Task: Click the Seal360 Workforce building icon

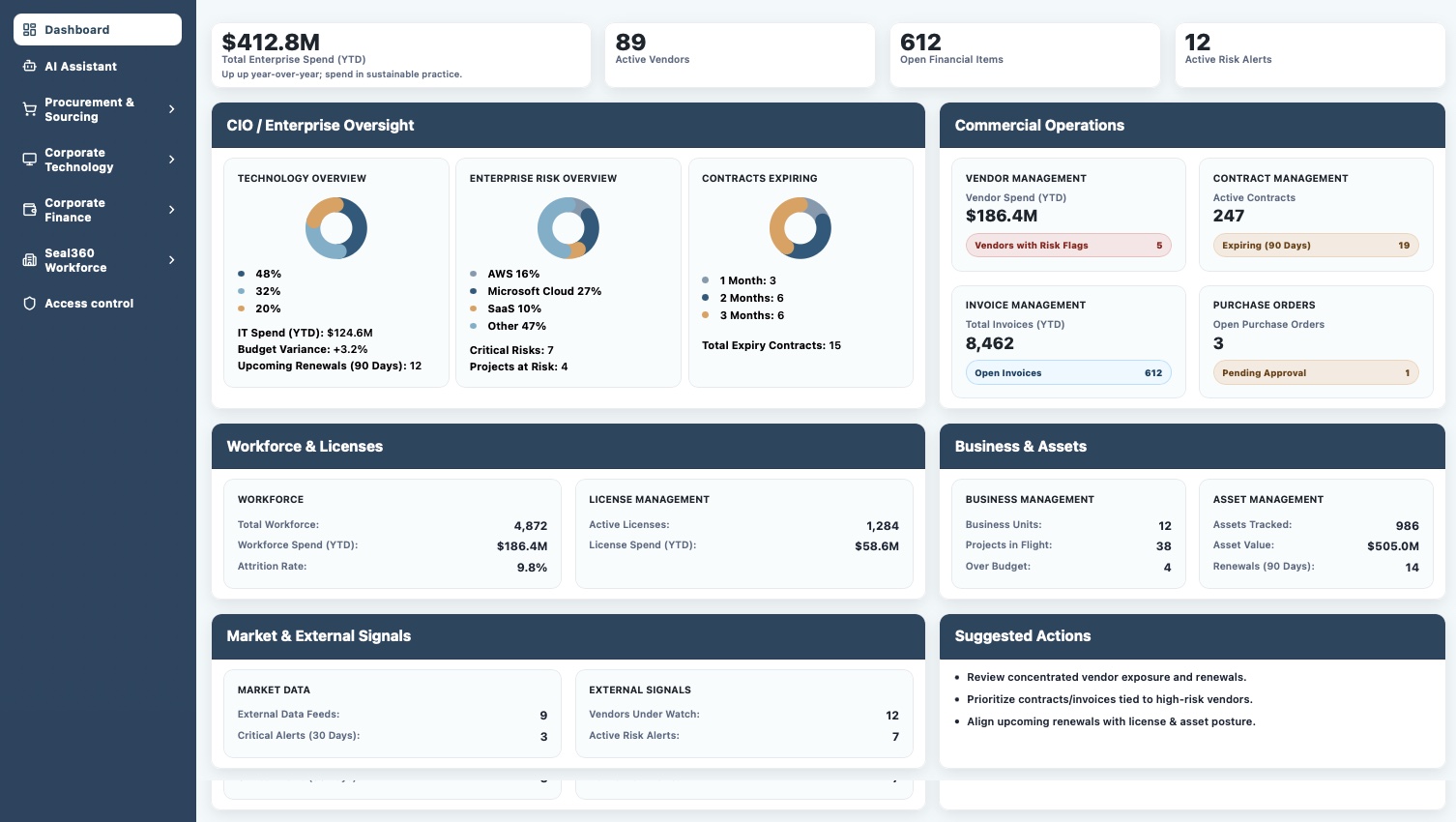Action: (30, 260)
